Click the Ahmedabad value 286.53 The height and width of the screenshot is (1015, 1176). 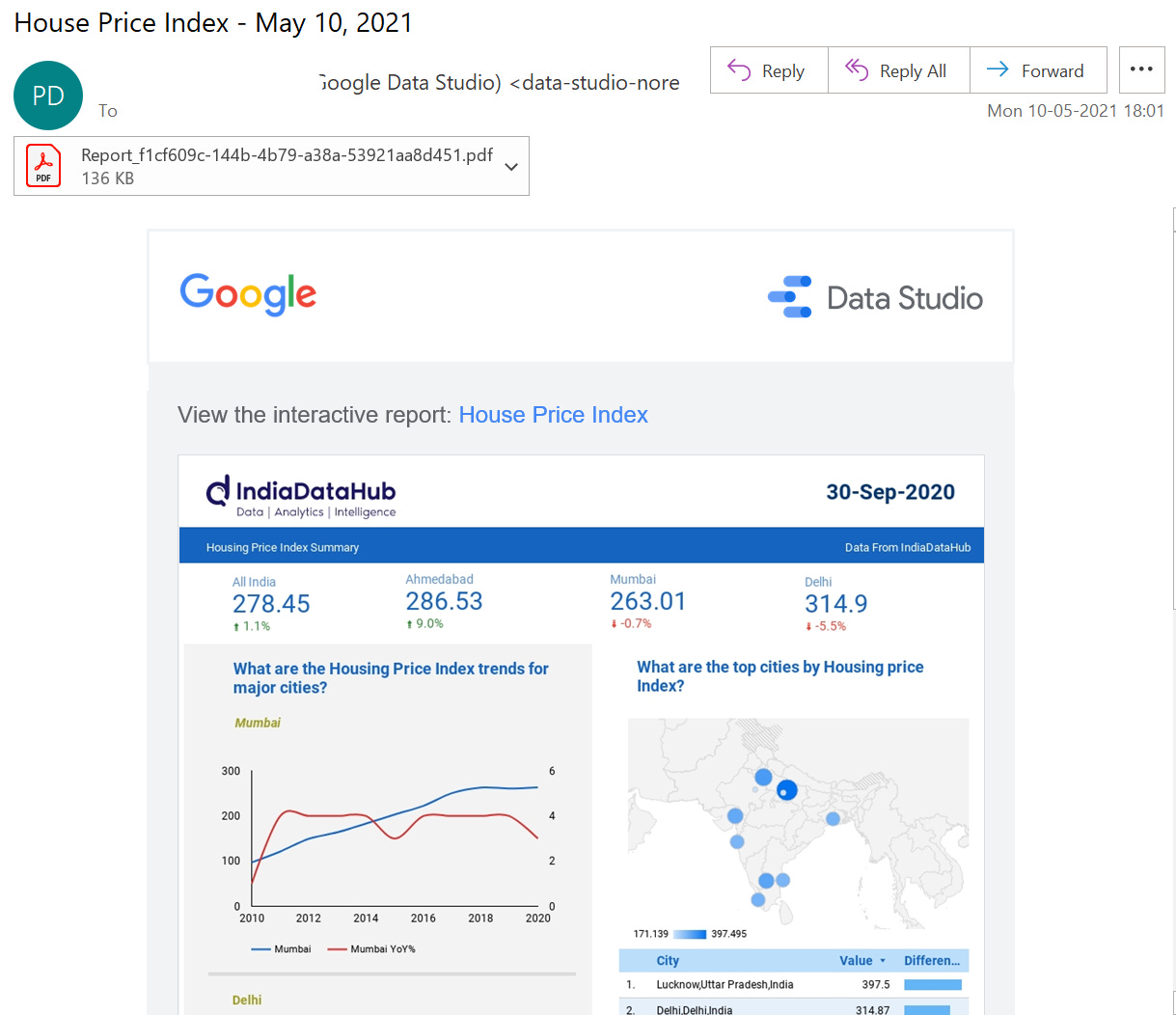point(444,601)
